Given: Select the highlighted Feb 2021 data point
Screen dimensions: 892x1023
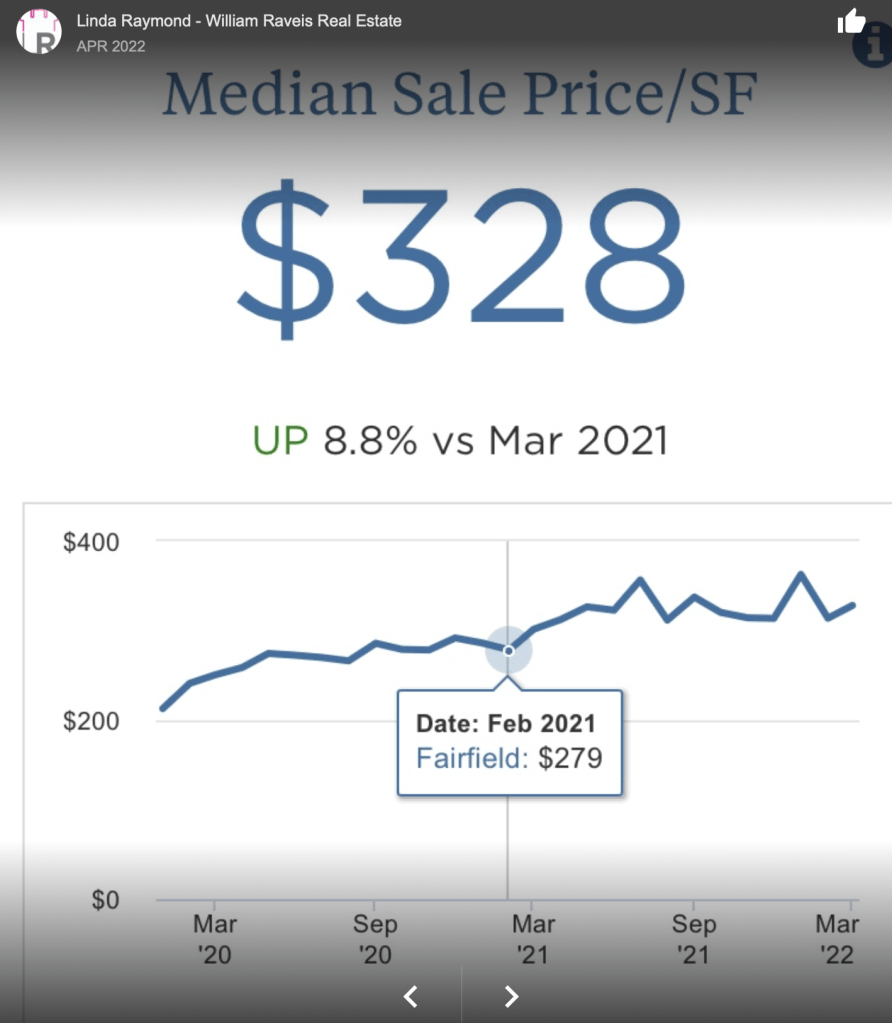Looking at the screenshot, I should (x=508, y=651).
